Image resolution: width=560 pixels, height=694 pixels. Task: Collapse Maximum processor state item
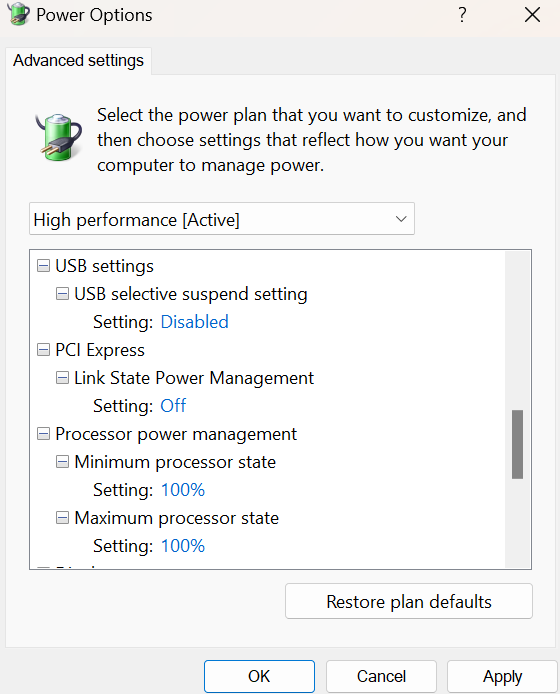(62, 518)
